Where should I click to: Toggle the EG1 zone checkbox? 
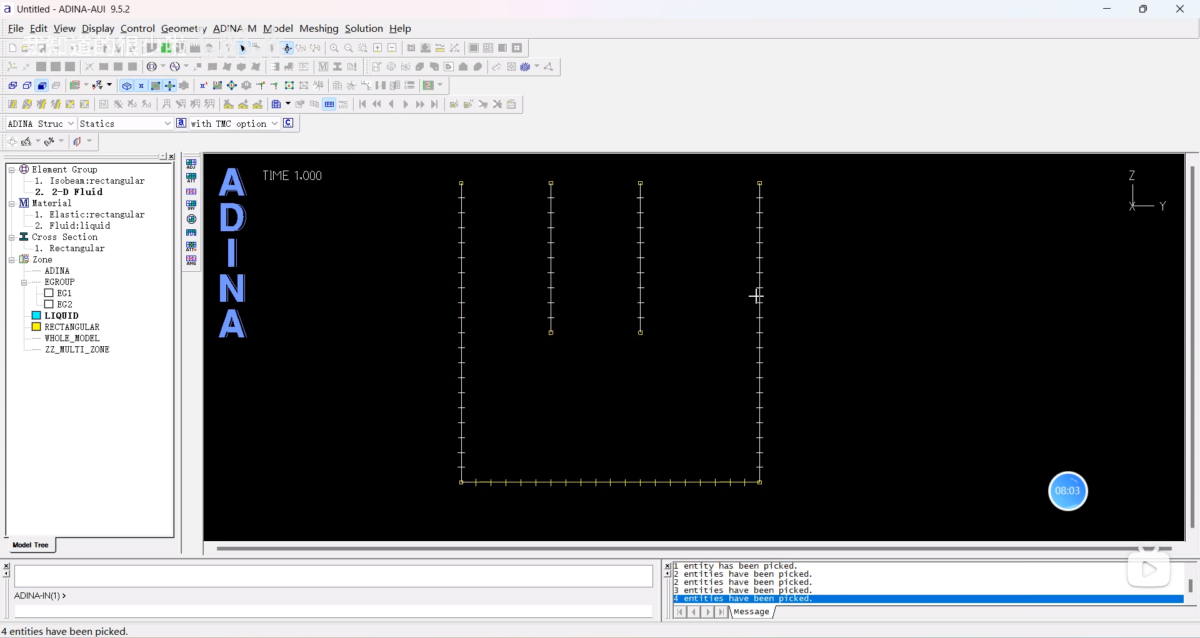click(49, 293)
